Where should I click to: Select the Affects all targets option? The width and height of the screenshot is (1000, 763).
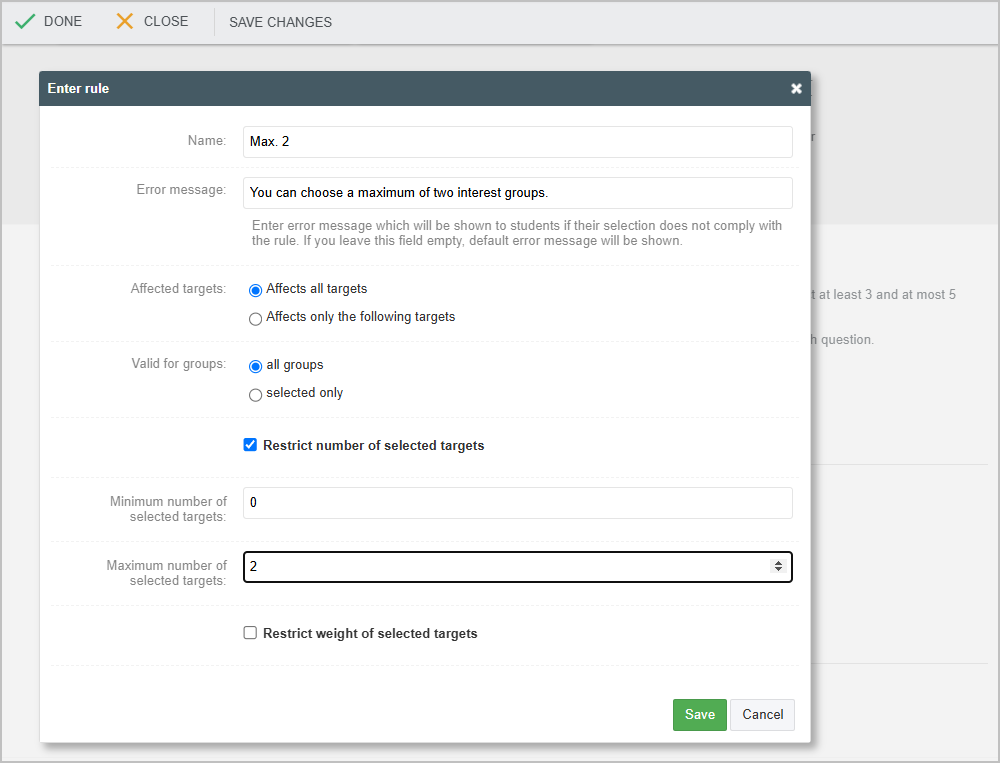pos(256,290)
